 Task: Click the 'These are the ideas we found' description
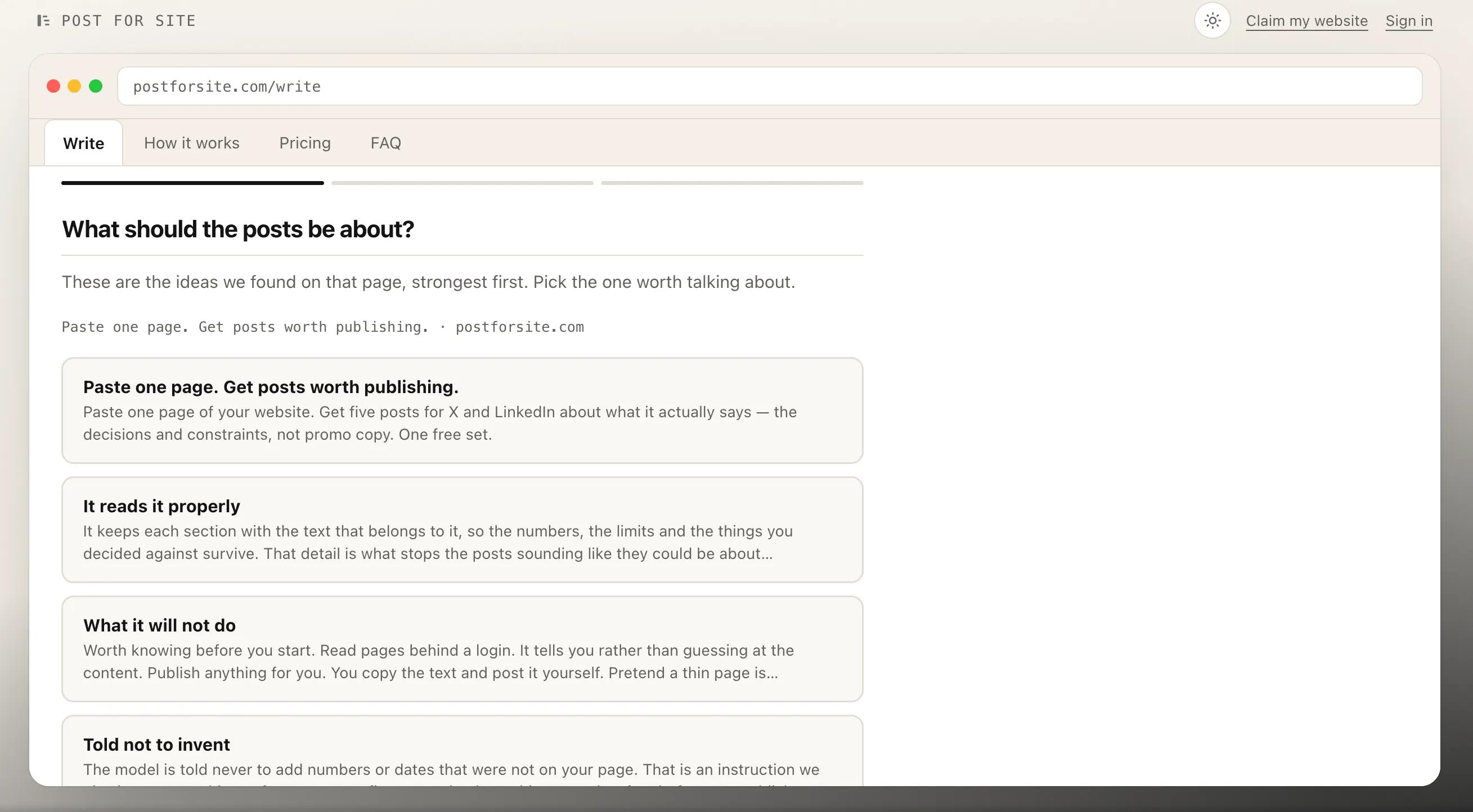(x=428, y=282)
